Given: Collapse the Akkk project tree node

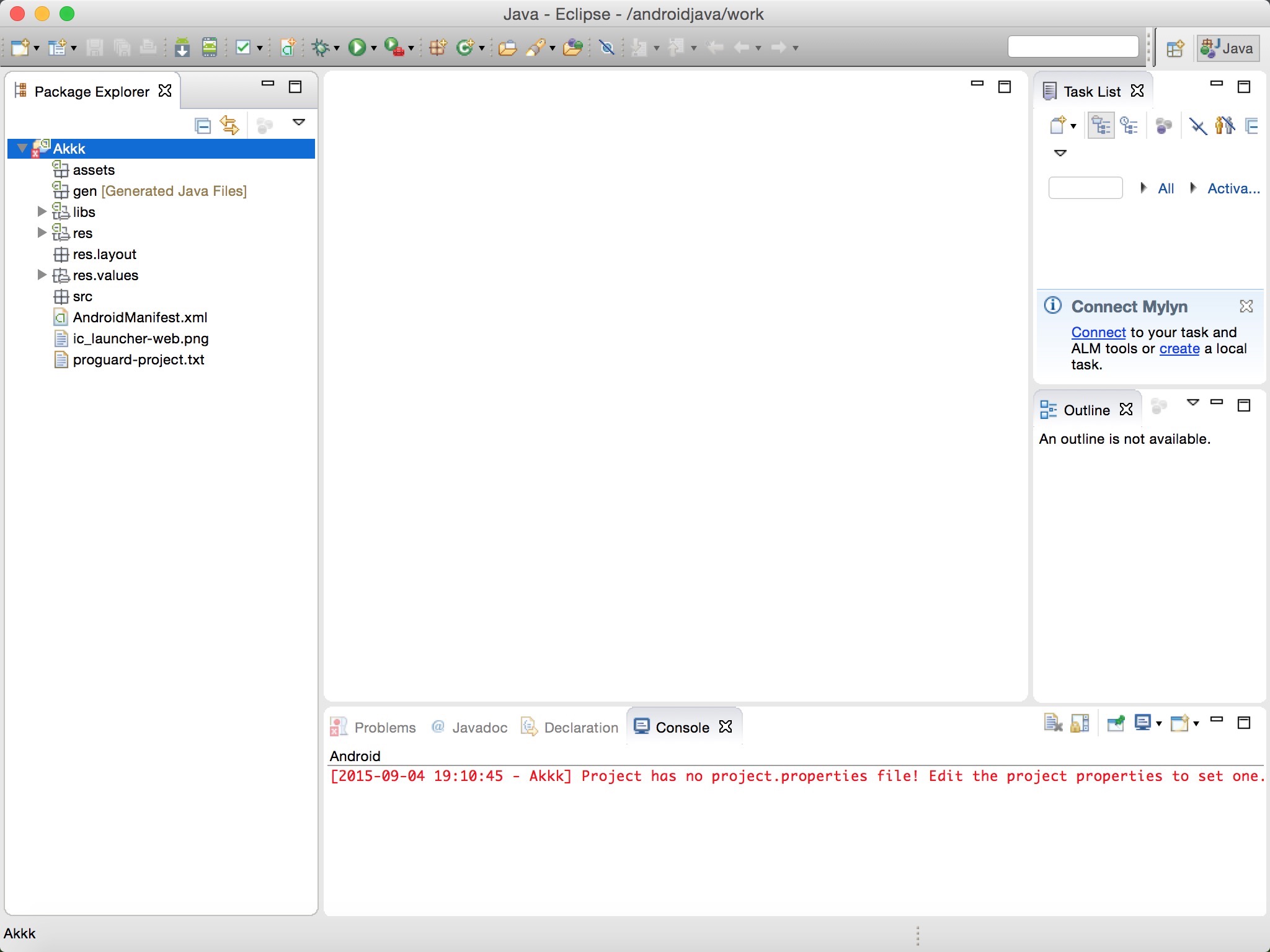Looking at the screenshot, I should pyautogui.click(x=23, y=148).
